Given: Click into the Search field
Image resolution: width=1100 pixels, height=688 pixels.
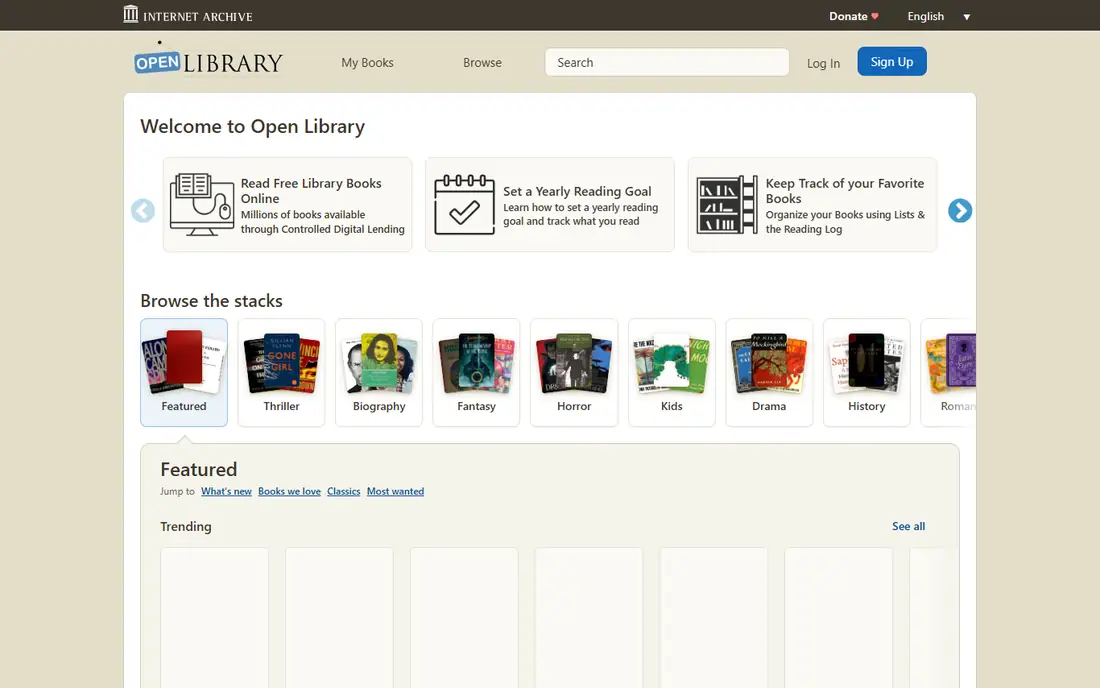Looking at the screenshot, I should point(666,62).
